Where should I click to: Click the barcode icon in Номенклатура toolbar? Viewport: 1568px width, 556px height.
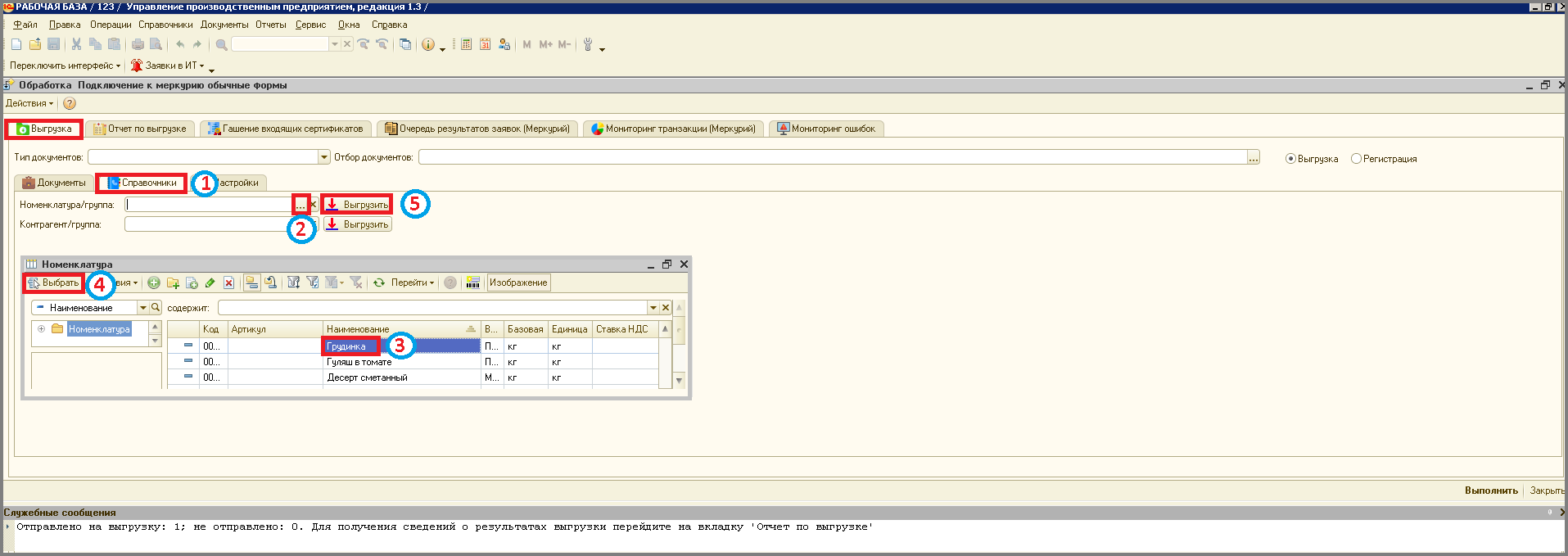coord(472,283)
